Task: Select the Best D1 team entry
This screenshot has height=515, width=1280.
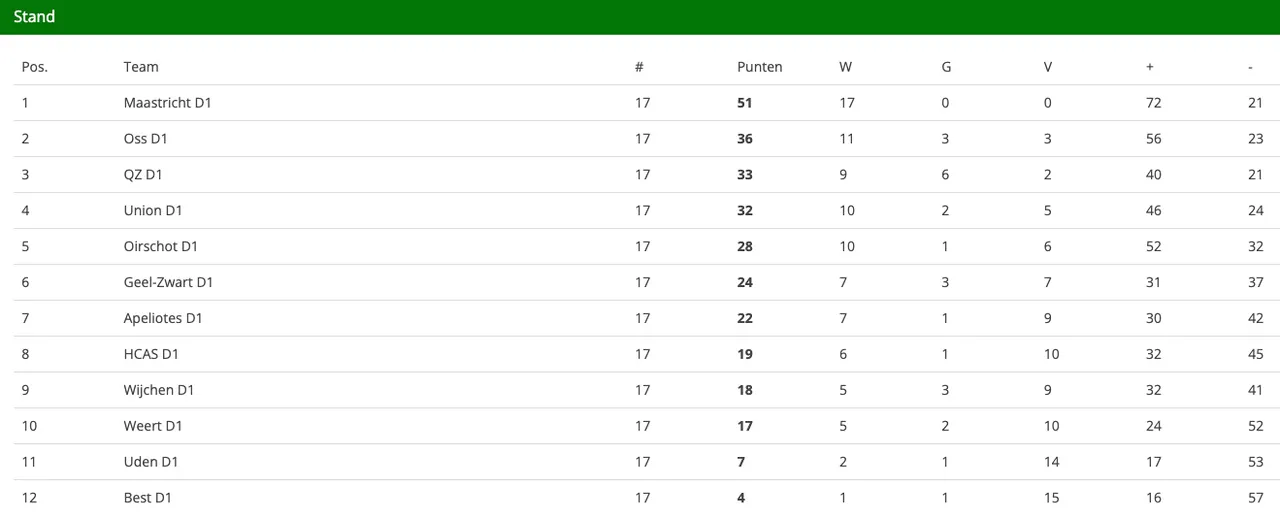Action: pos(148,498)
